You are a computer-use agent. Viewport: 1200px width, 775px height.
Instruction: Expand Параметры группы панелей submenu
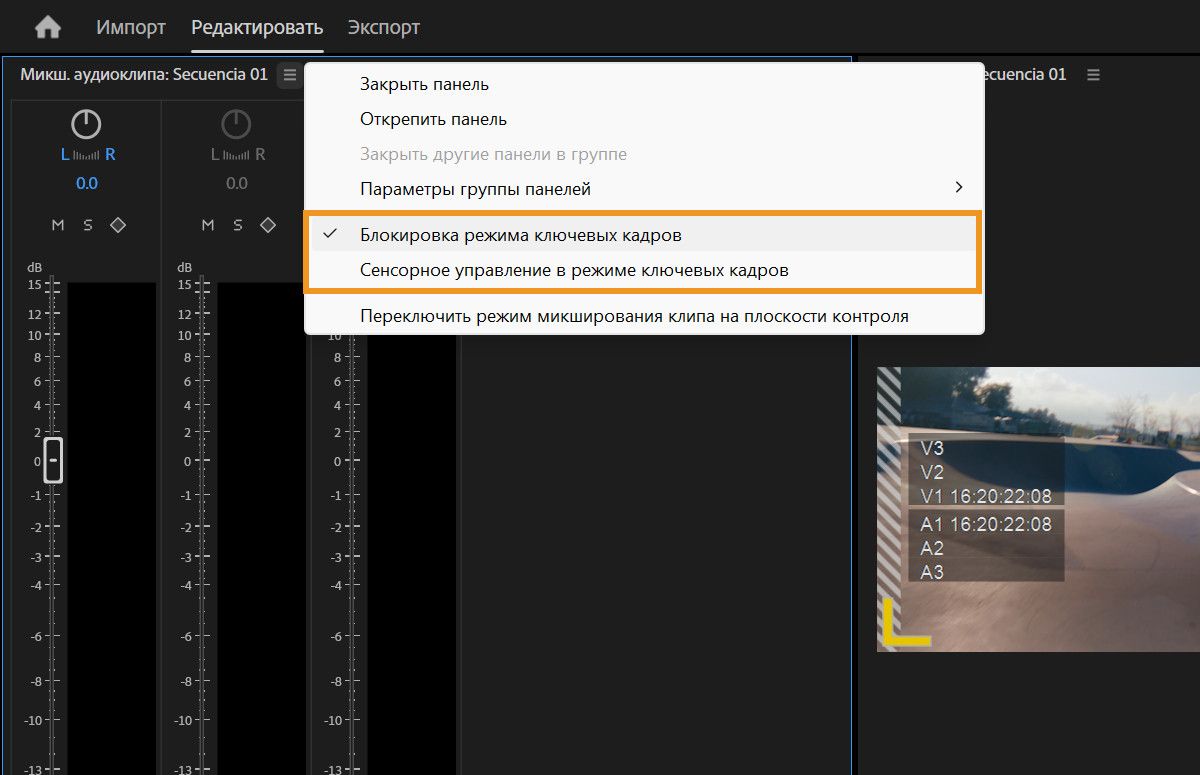pos(644,188)
